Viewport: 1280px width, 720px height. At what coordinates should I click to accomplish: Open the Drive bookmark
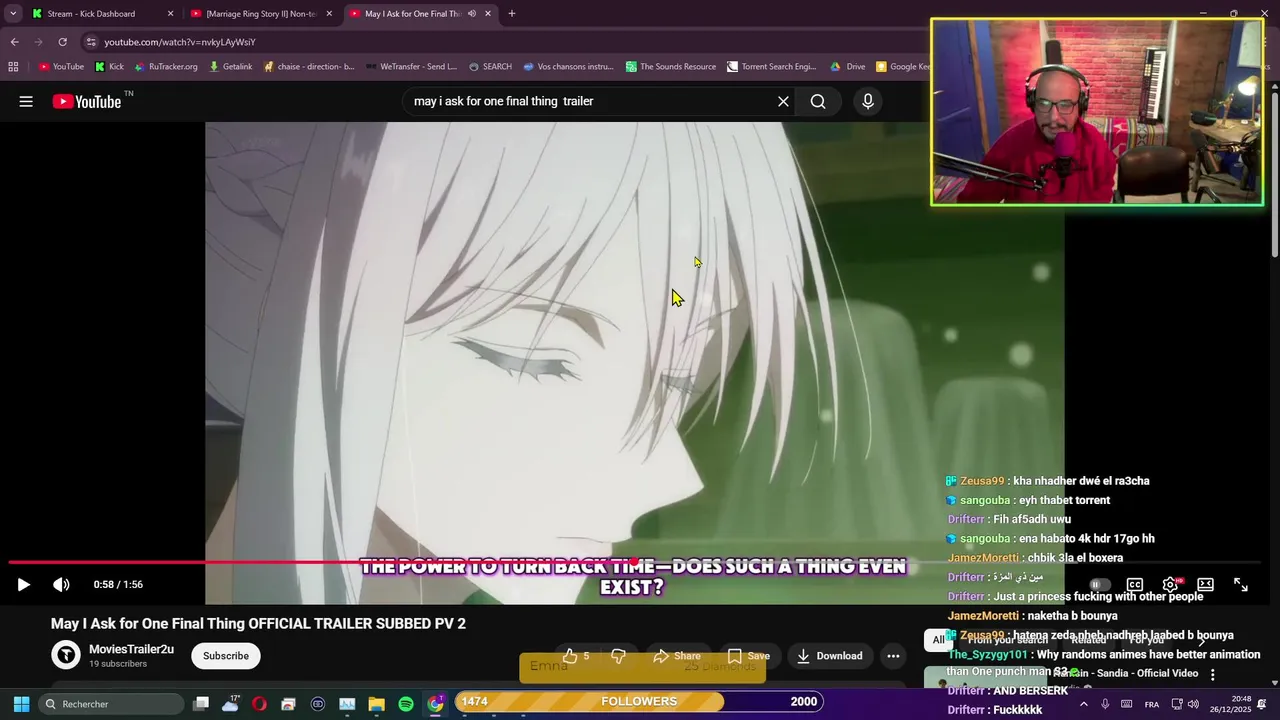[847, 67]
